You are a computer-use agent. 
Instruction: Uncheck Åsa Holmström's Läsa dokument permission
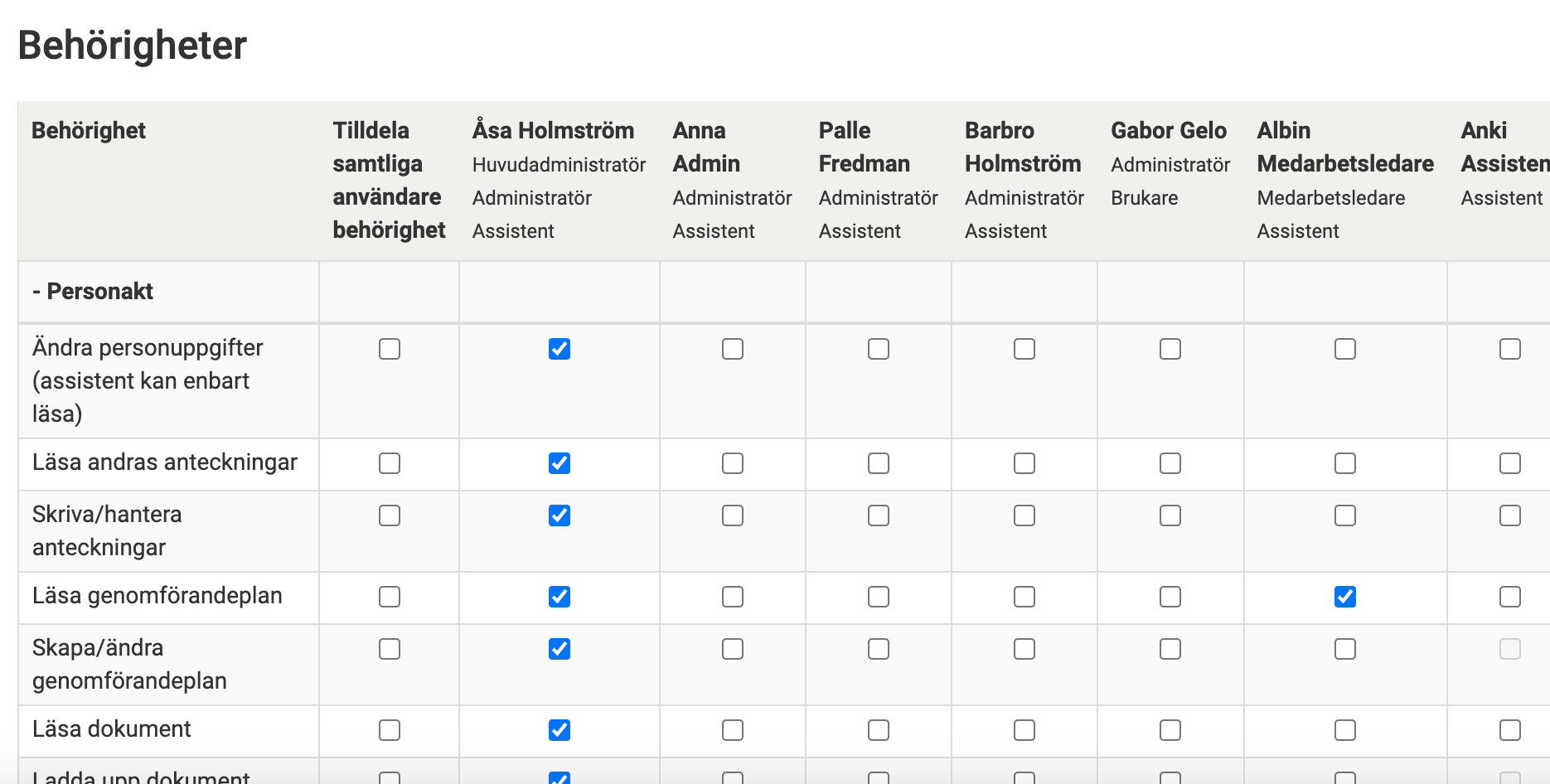click(x=559, y=730)
